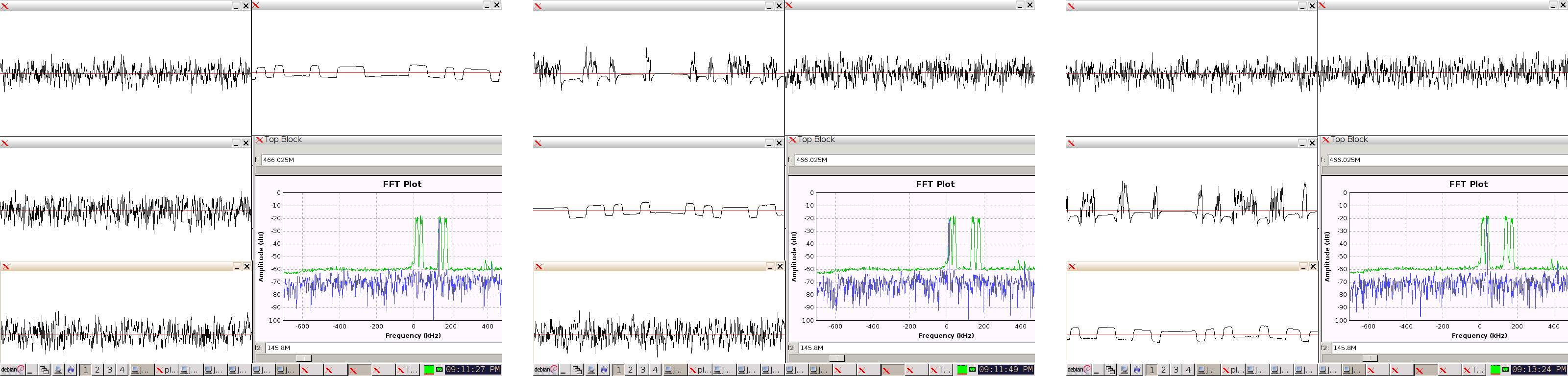Open the debian menu in leftmost taskbar
1568x376 pixels.
coord(12,369)
